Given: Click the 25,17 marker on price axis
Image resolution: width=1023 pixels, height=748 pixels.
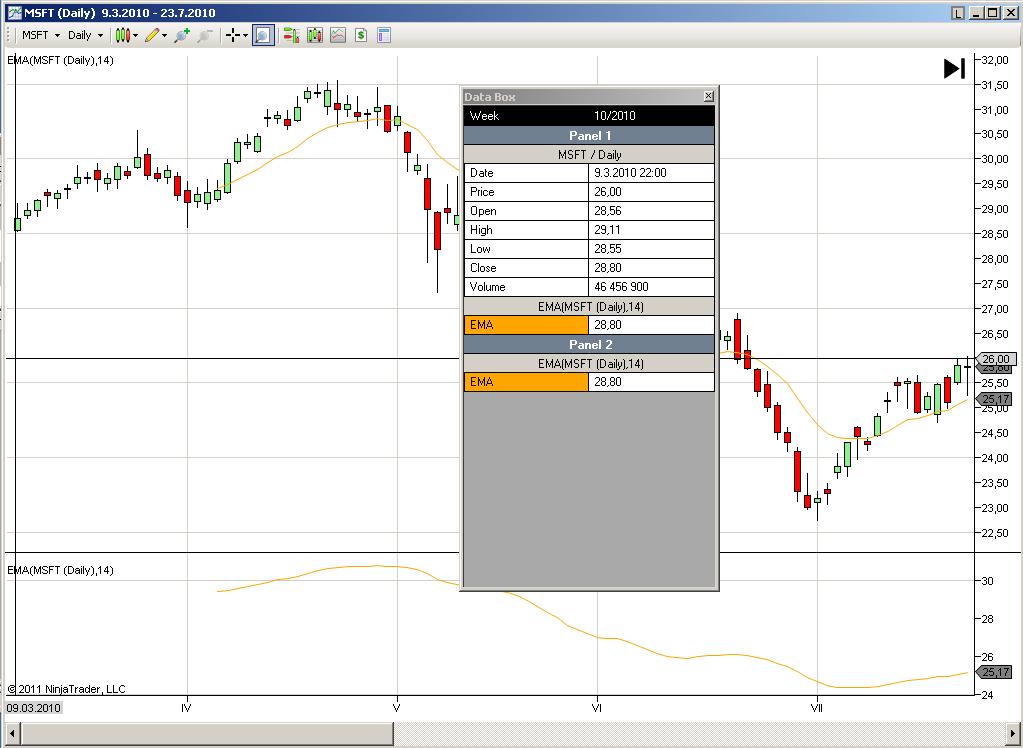Looking at the screenshot, I should pyautogui.click(x=996, y=399).
